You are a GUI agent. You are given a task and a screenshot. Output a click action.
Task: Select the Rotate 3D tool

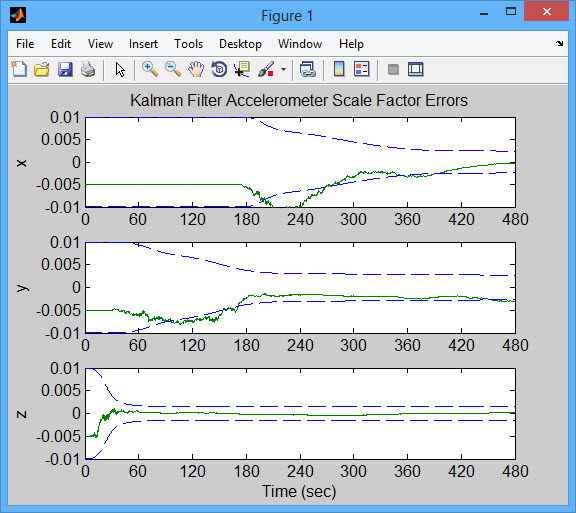click(x=219, y=69)
